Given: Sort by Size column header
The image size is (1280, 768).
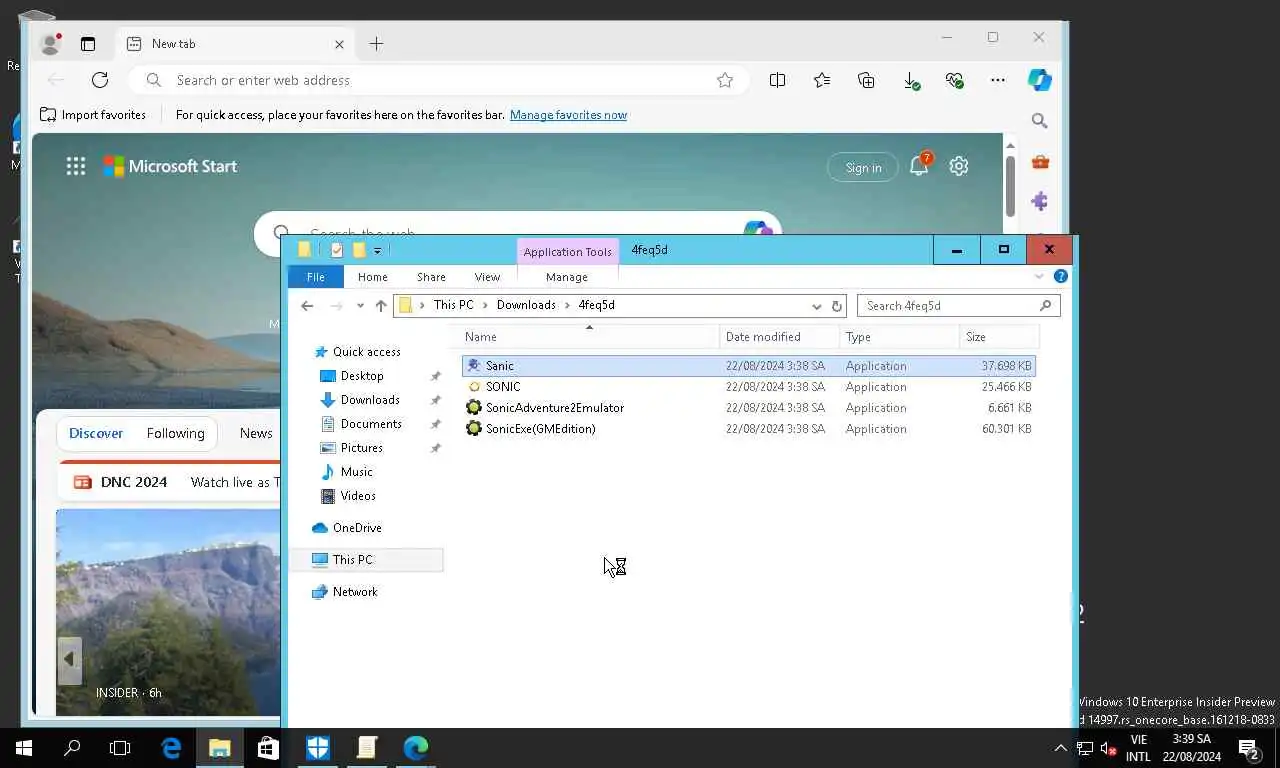Looking at the screenshot, I should 999,337.
